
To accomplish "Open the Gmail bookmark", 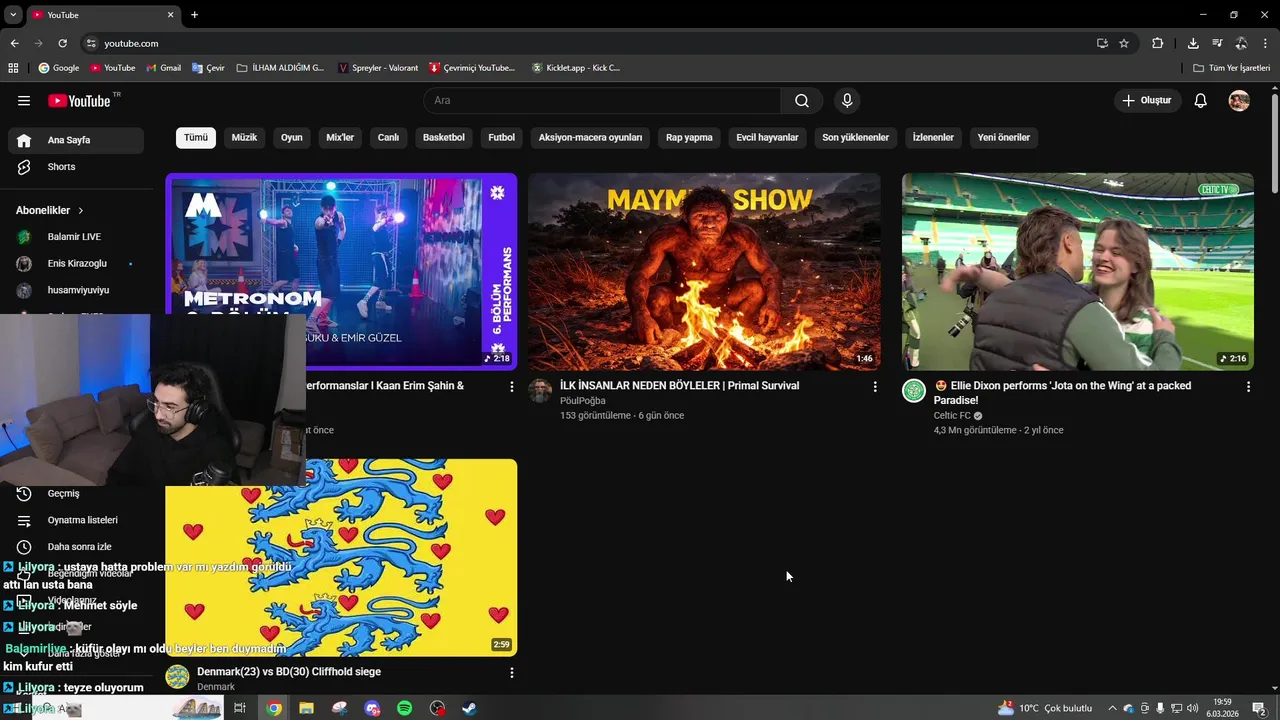I will pos(163,68).
